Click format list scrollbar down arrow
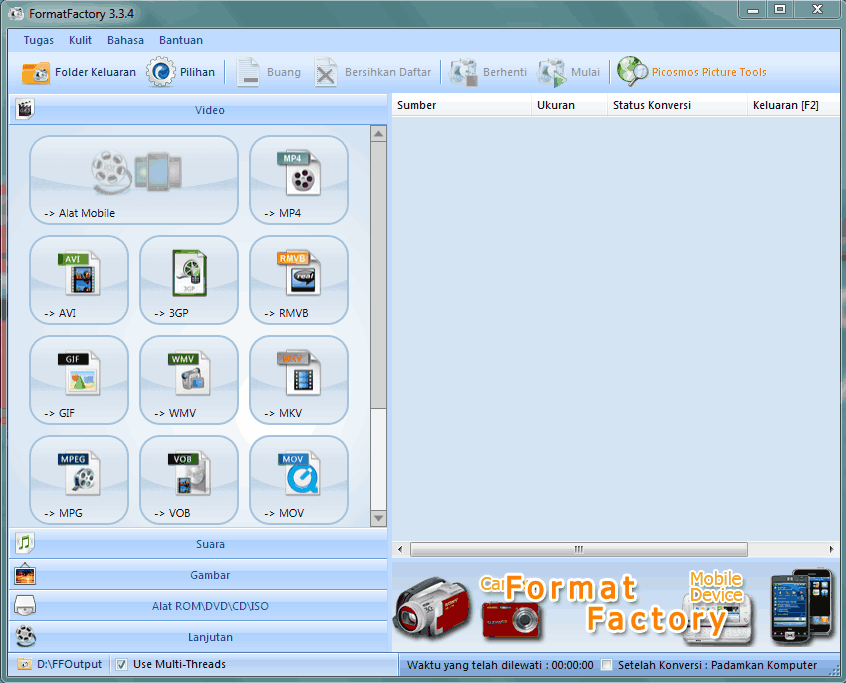The height and width of the screenshot is (683, 846). 378,518
